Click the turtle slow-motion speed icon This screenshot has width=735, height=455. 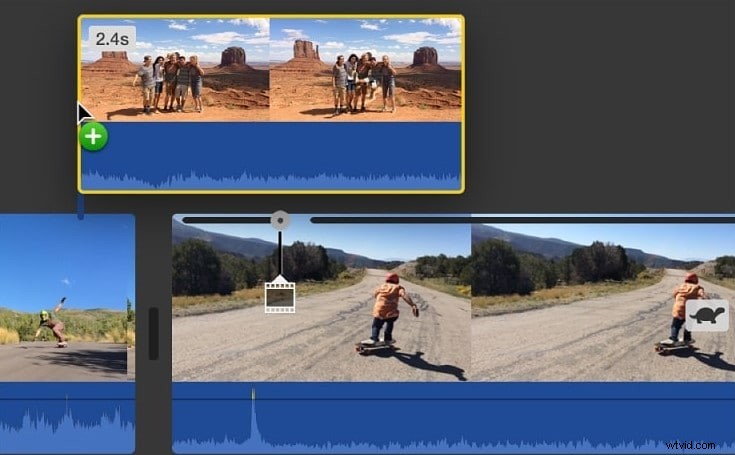(707, 315)
